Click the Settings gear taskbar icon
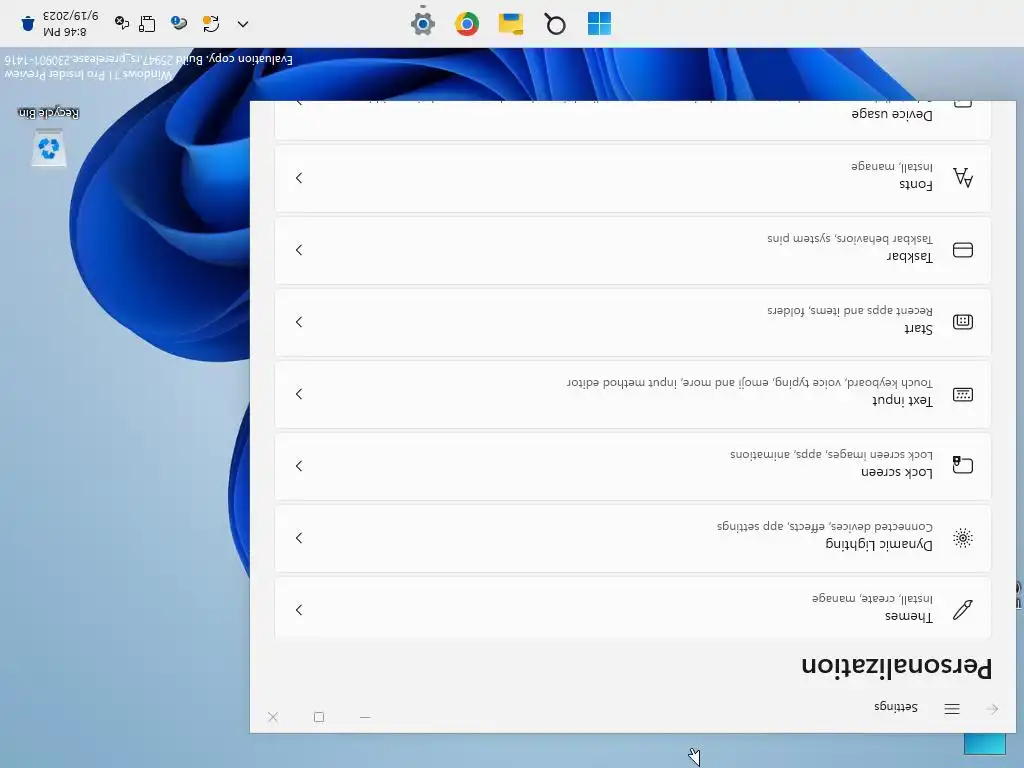Screen dimensions: 1024x768 point(423,24)
